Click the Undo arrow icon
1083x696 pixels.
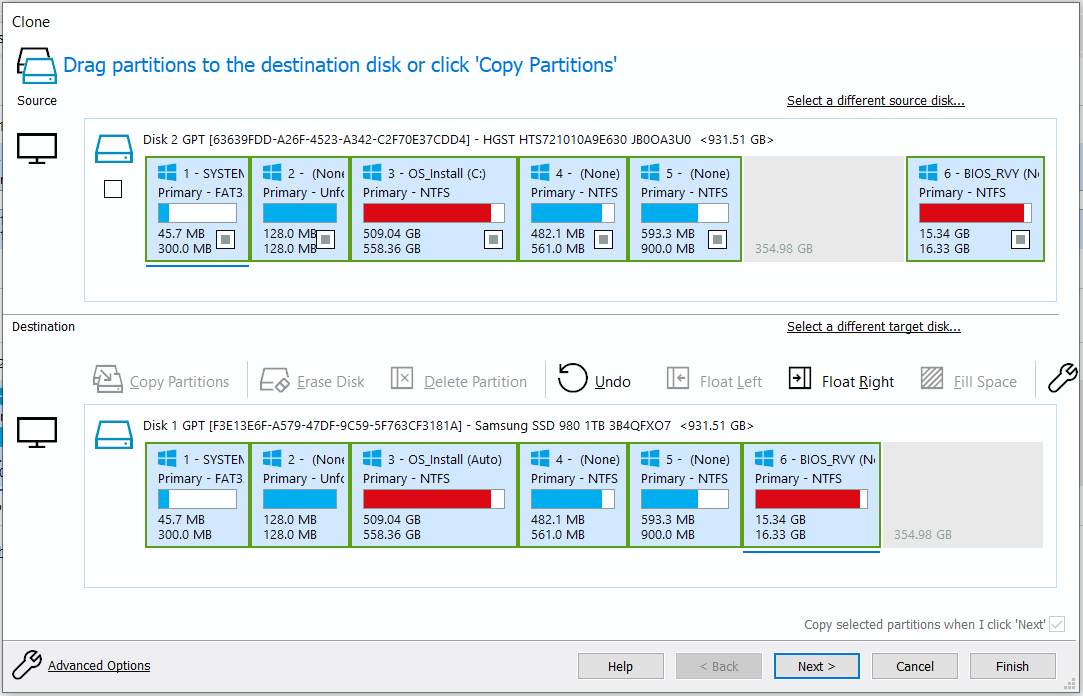pos(573,378)
